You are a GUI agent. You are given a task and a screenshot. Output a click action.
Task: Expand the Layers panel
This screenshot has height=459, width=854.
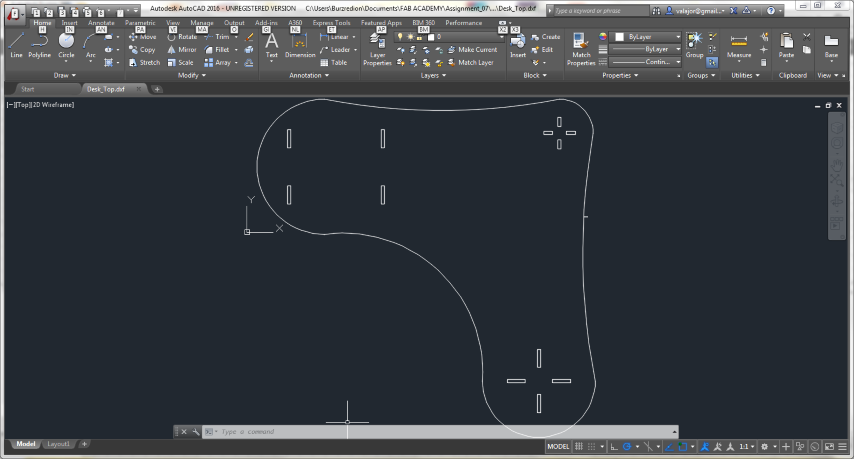click(434, 75)
